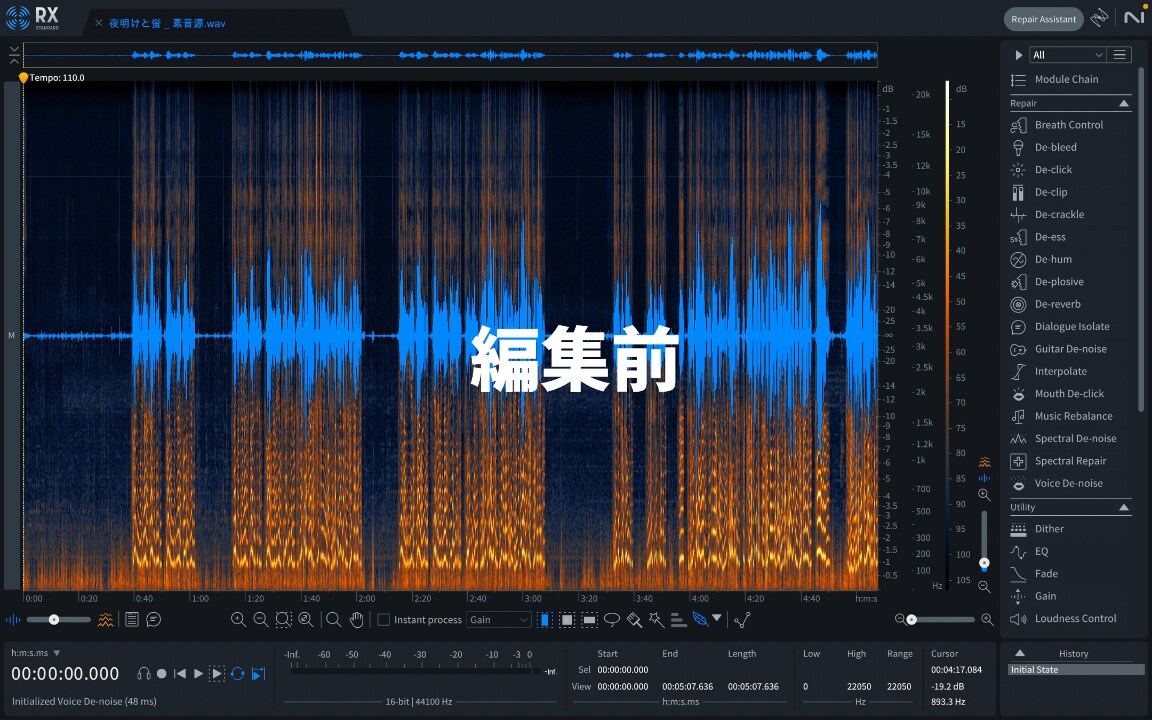Adjust the waveform/spectrogram balance slider
Screen dimensions: 1152x720
point(54,620)
